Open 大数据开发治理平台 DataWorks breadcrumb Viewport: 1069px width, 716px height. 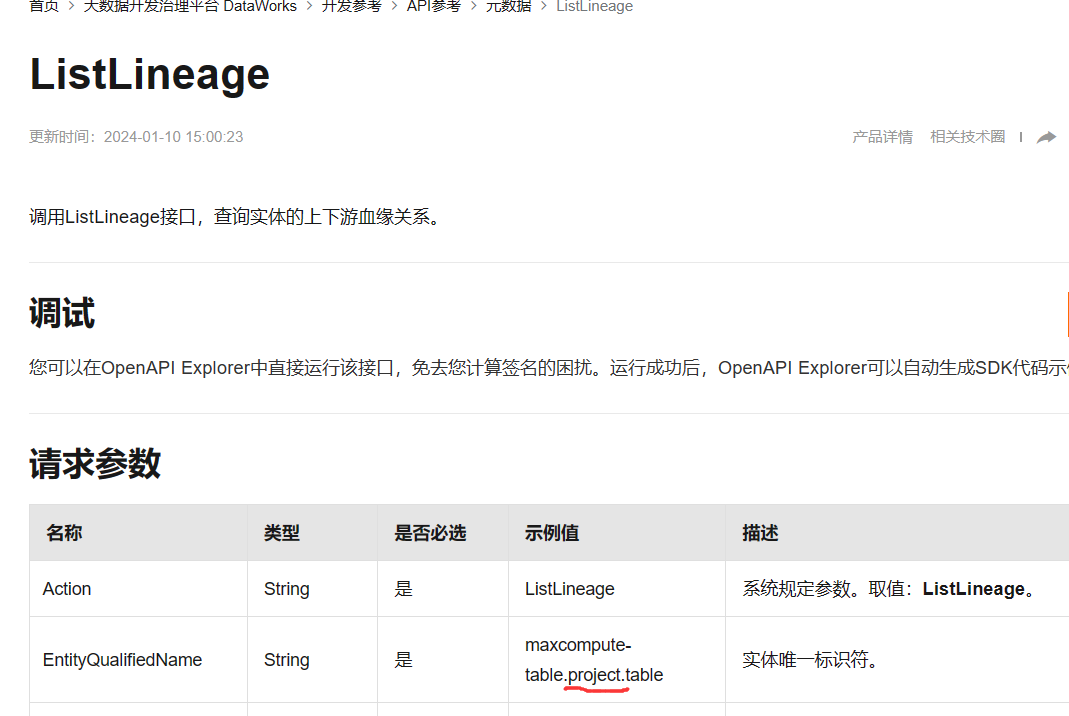coord(190,6)
